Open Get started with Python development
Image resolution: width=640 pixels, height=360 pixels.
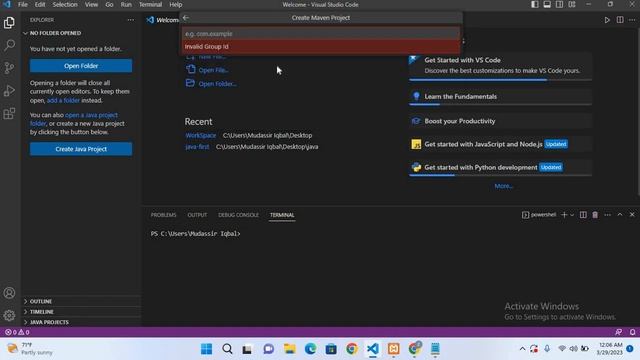[x=500, y=167]
